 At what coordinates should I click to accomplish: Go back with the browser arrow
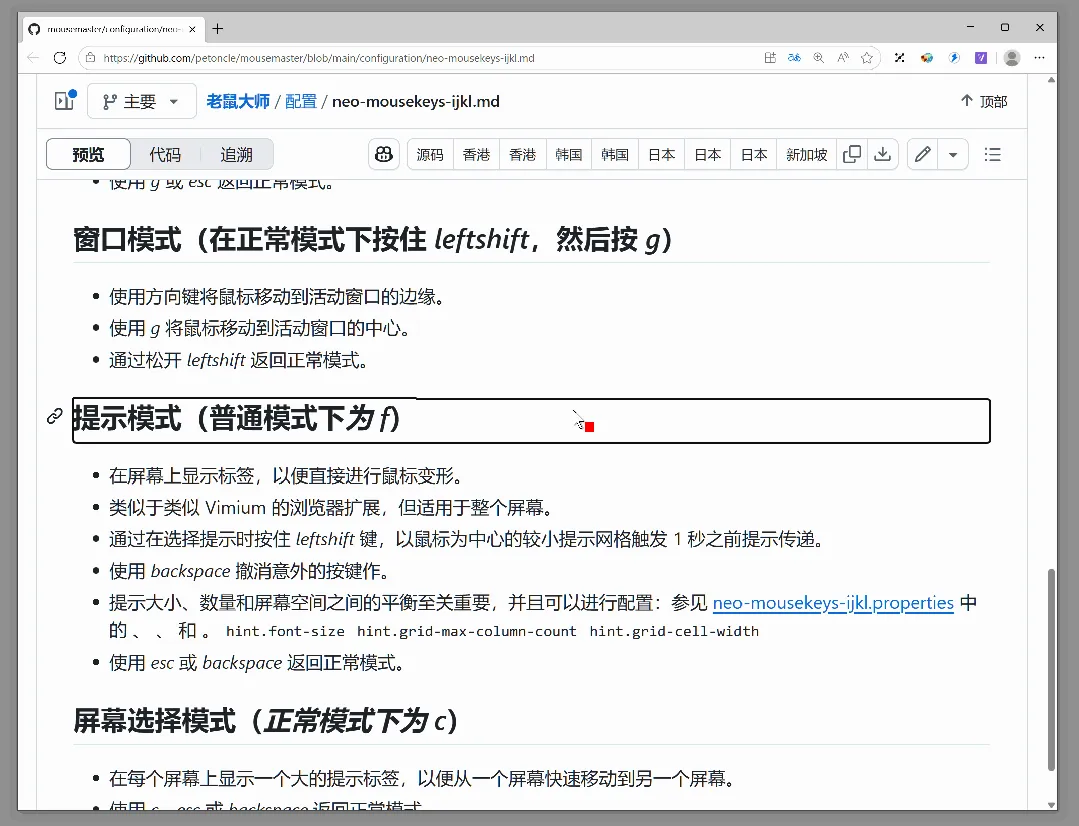(x=32, y=58)
